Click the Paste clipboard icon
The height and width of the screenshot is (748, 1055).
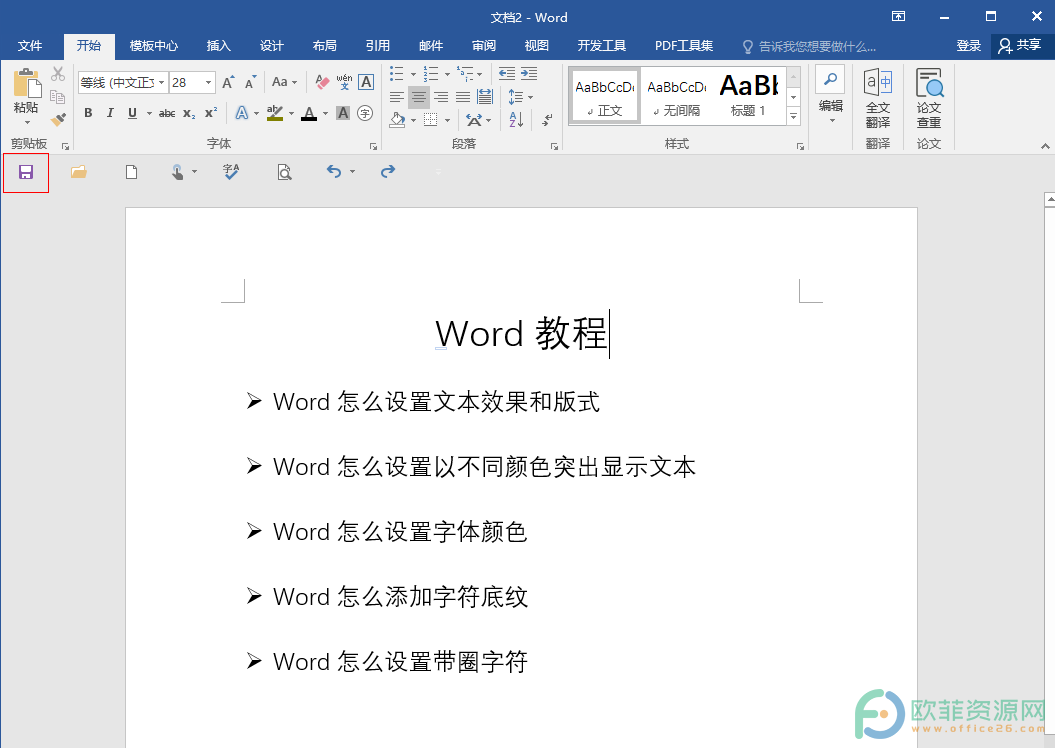click(x=26, y=83)
